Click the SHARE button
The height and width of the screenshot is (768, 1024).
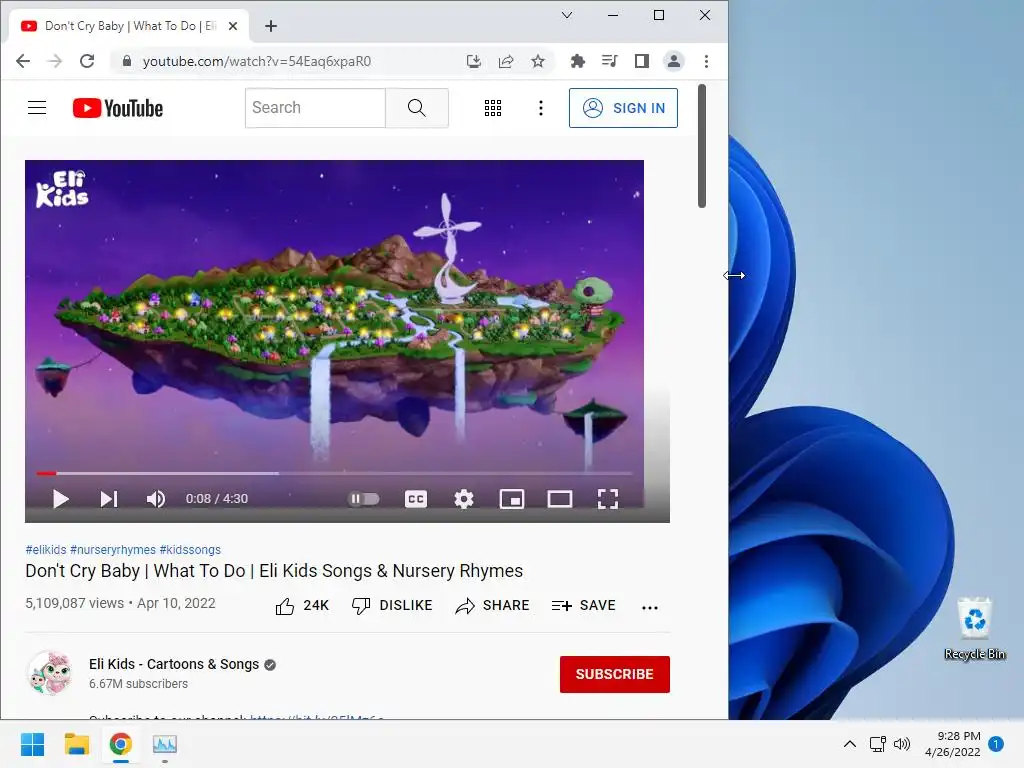coord(492,606)
